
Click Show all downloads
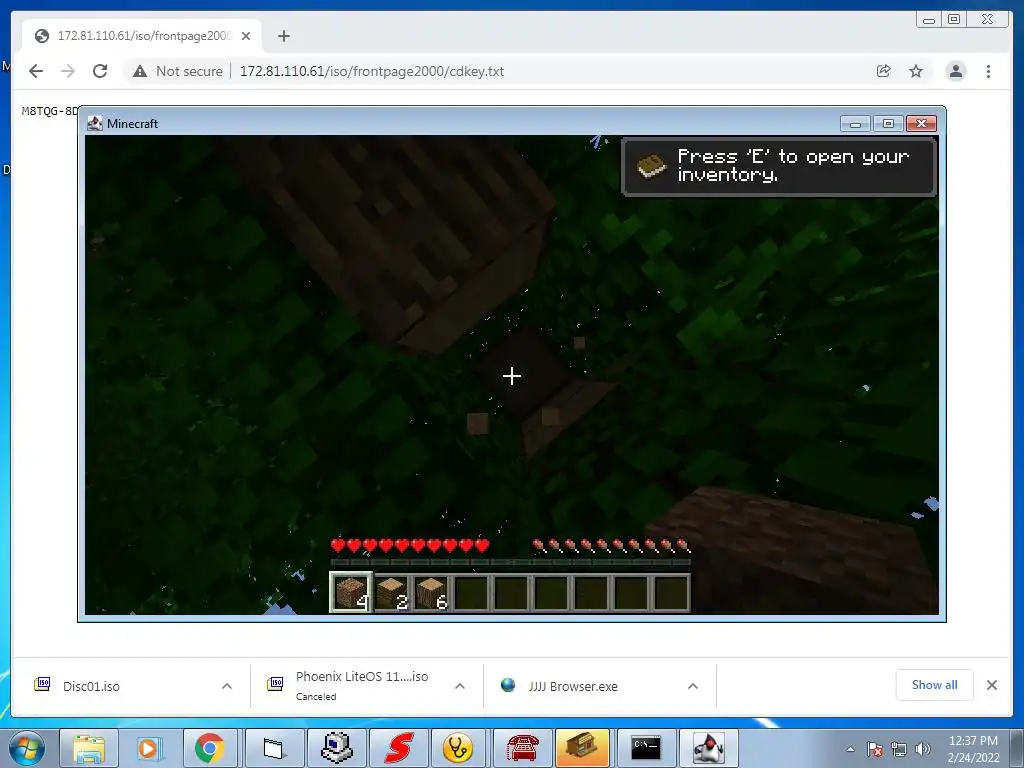(935, 684)
